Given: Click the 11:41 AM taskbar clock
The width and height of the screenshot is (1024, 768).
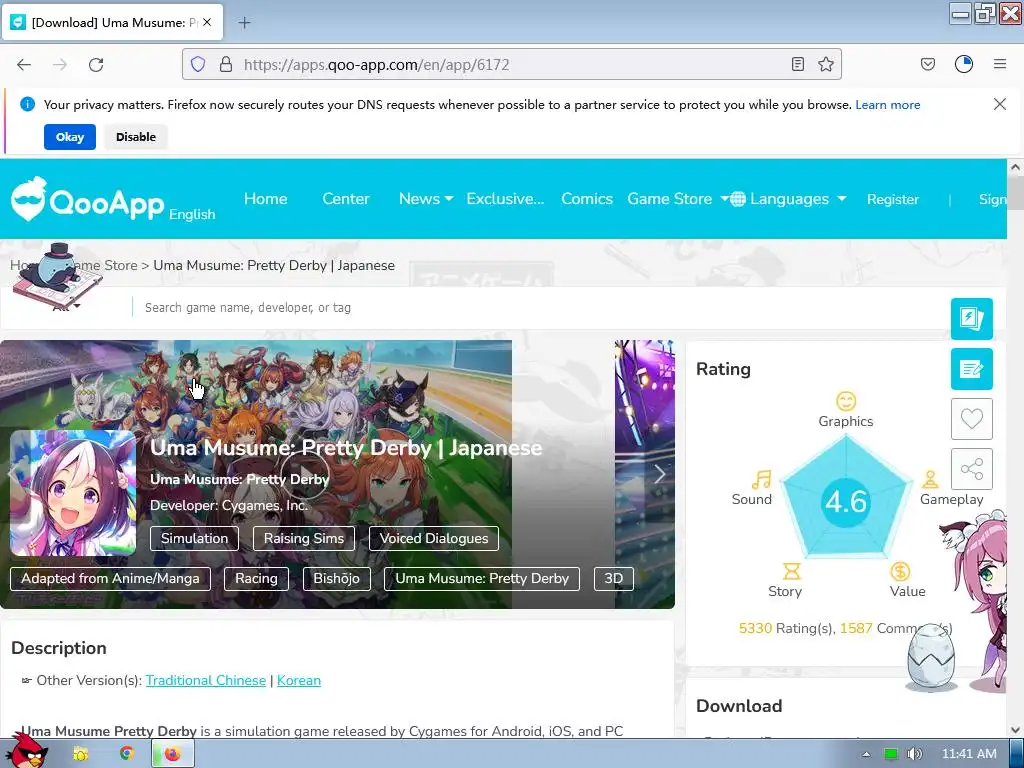Looking at the screenshot, I should click(x=969, y=754).
